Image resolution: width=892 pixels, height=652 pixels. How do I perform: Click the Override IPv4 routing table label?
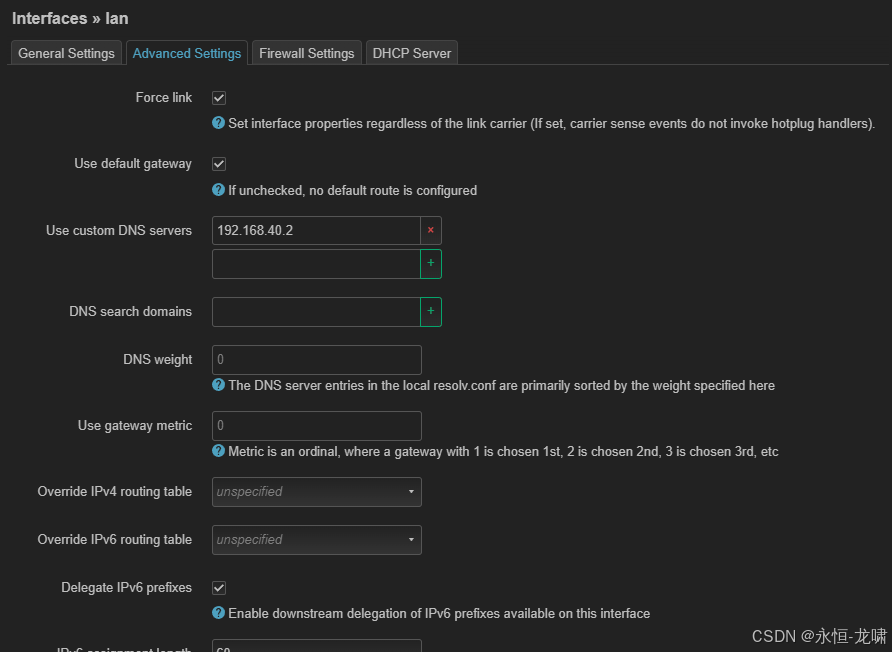coord(115,492)
